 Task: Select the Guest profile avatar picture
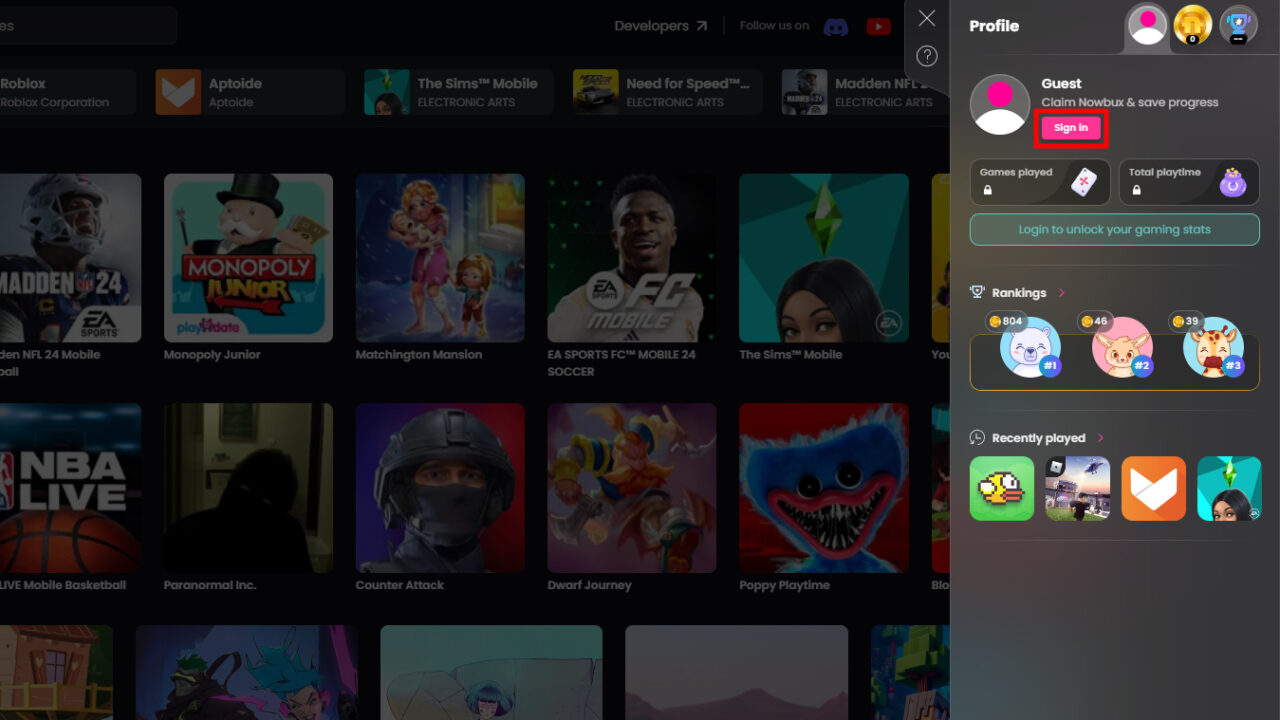point(999,104)
